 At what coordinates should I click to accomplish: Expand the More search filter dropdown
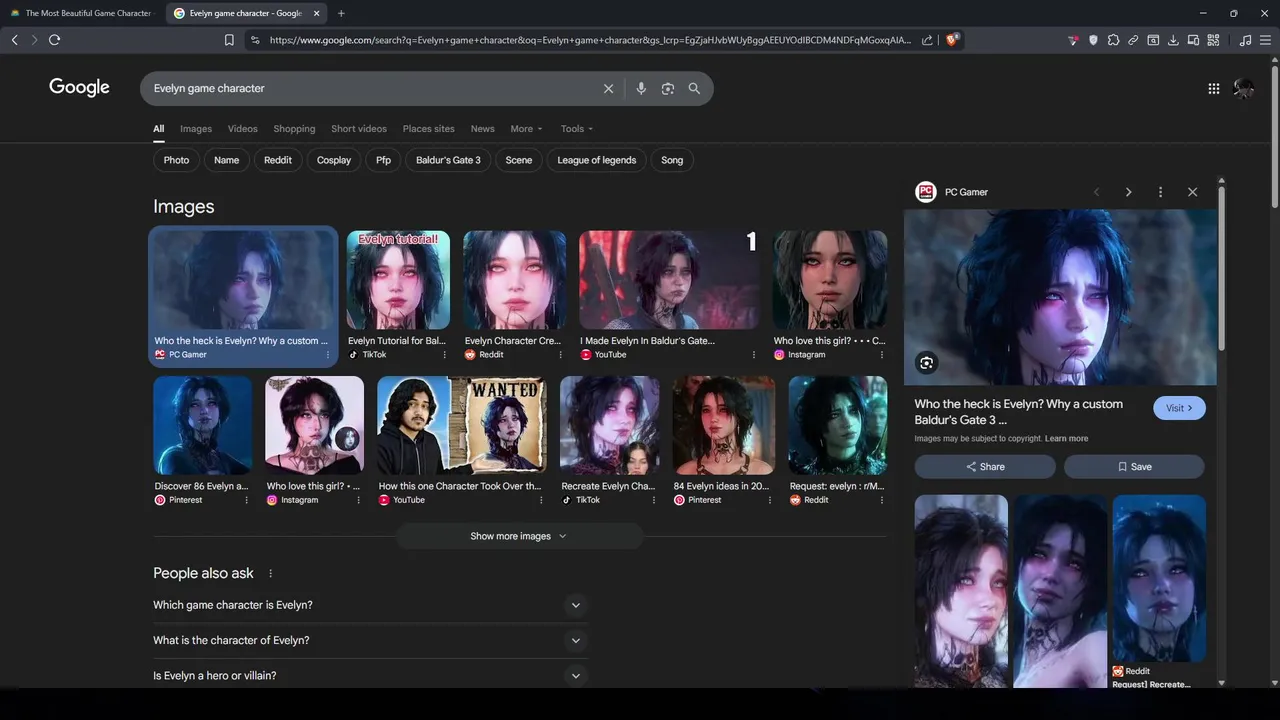(526, 129)
